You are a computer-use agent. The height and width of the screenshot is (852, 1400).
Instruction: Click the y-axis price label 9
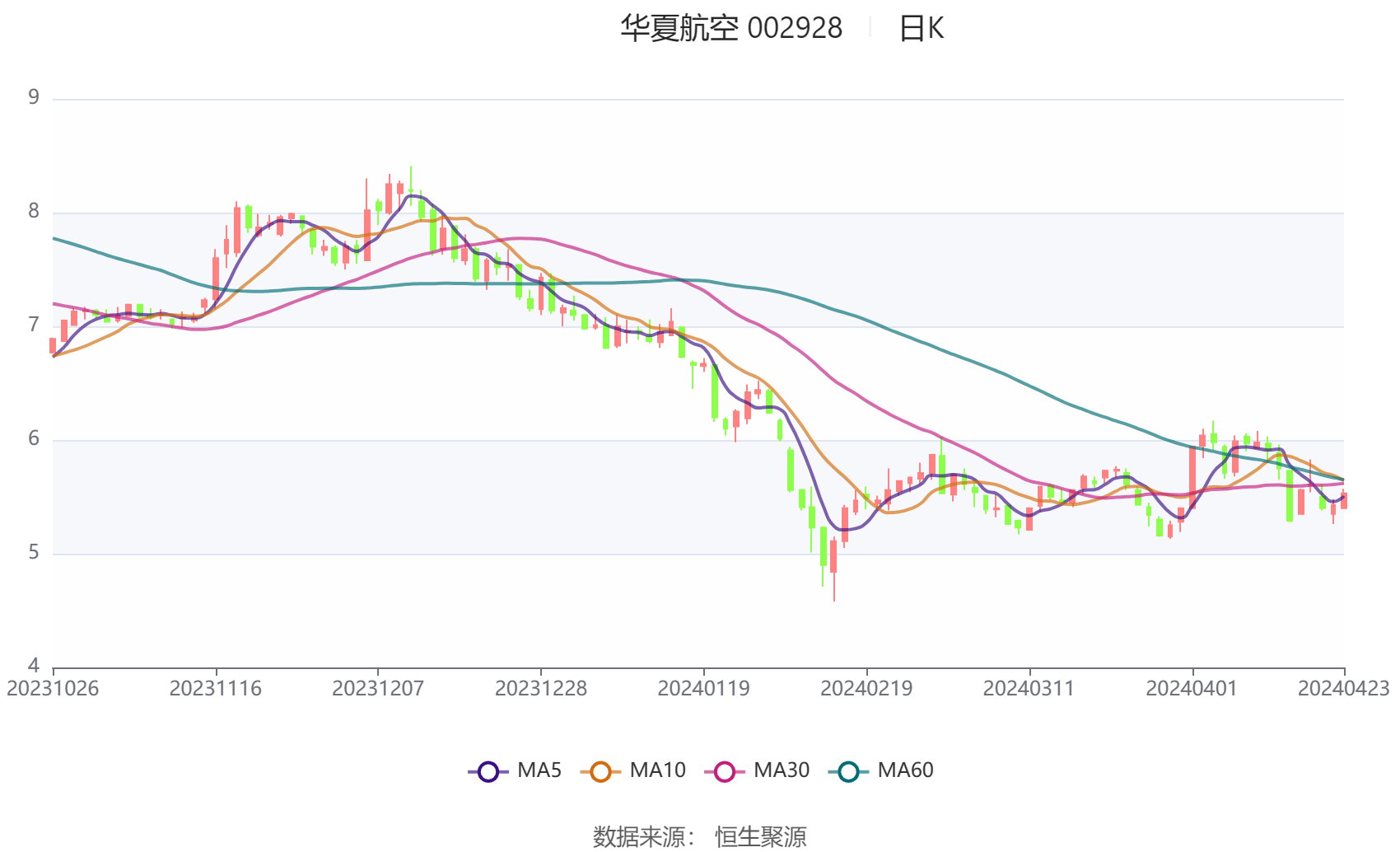click(x=34, y=97)
